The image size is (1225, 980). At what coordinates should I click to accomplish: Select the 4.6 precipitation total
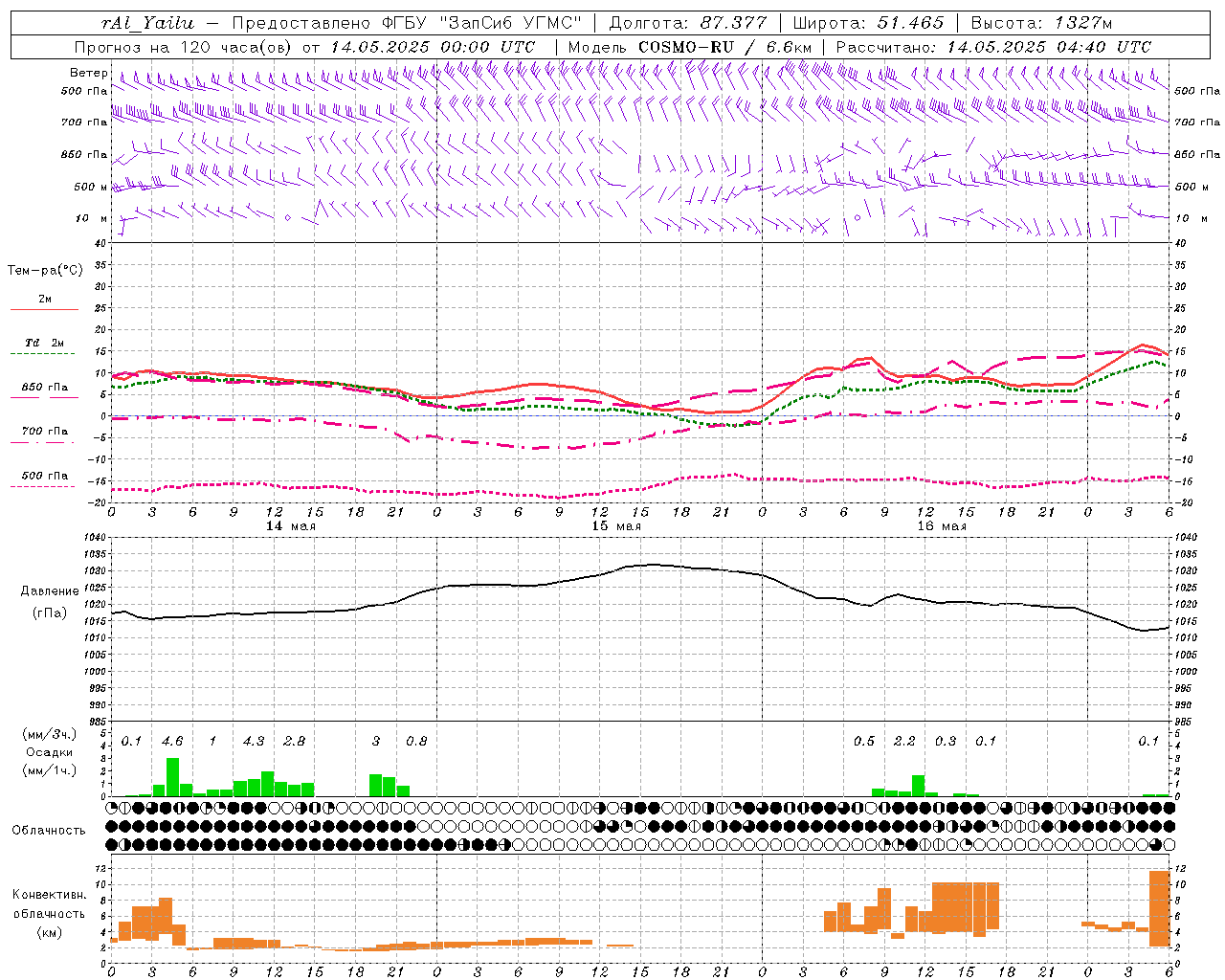coord(172,742)
